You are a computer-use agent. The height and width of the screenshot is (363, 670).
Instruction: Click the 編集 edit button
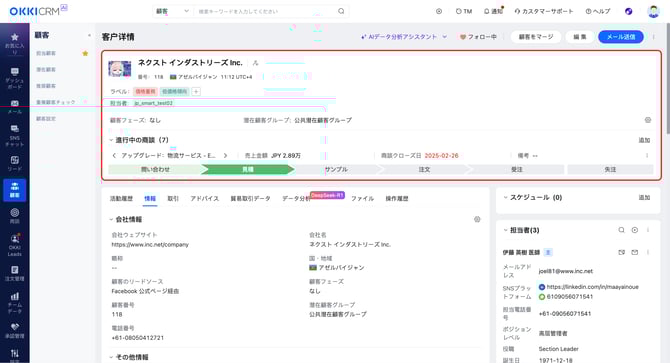pyautogui.click(x=580, y=37)
